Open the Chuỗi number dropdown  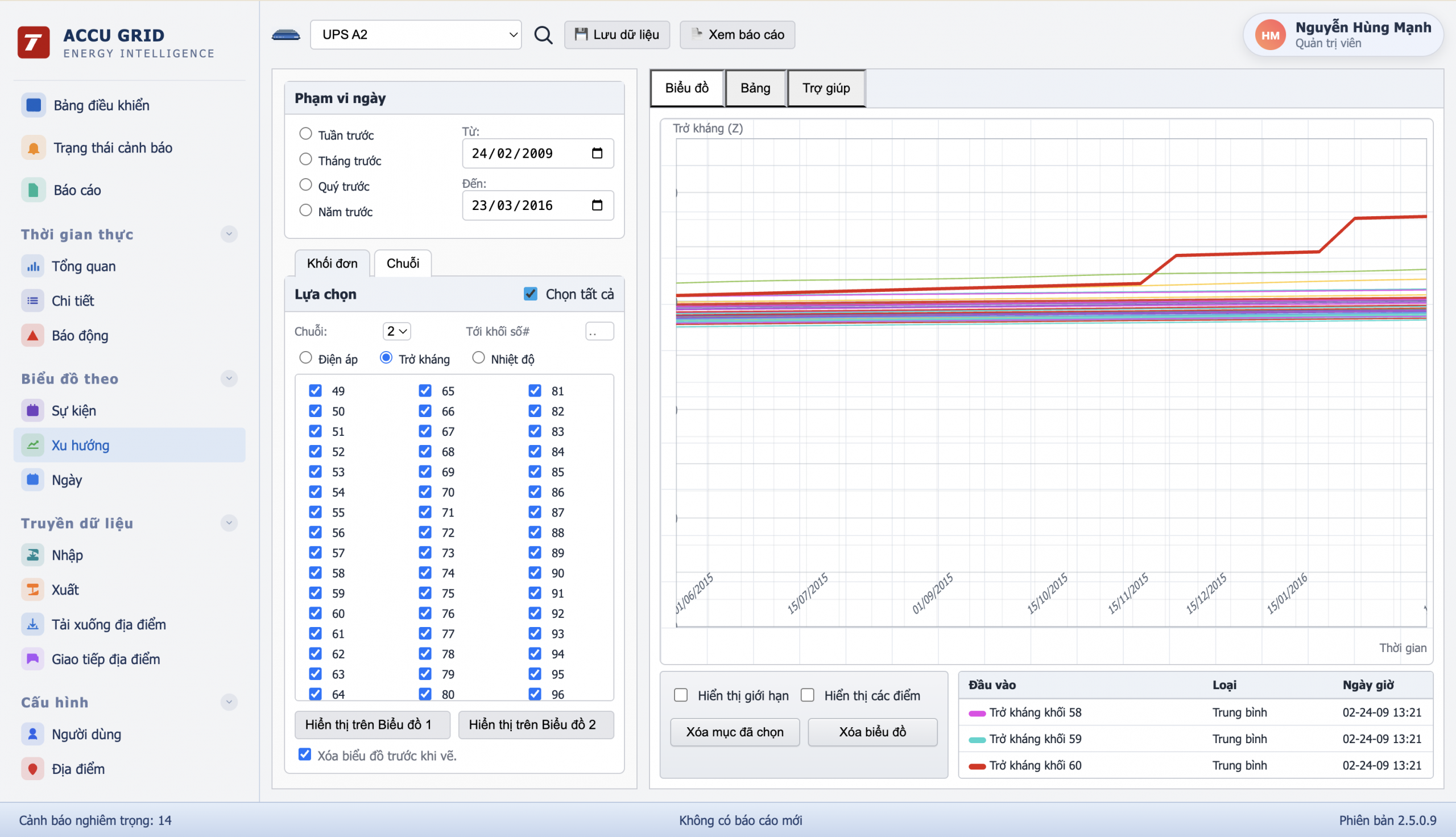[396, 331]
